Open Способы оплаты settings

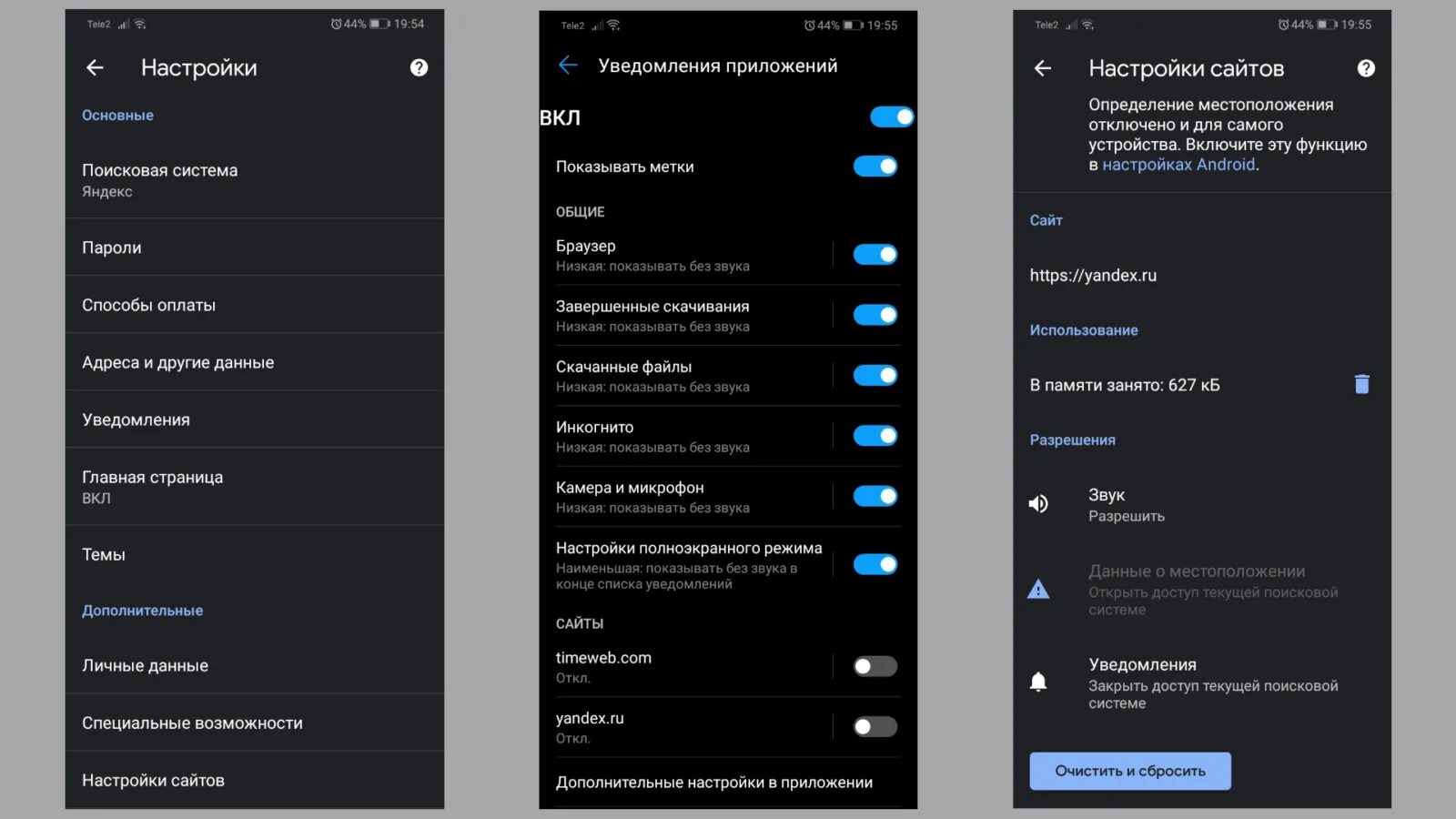coord(255,305)
